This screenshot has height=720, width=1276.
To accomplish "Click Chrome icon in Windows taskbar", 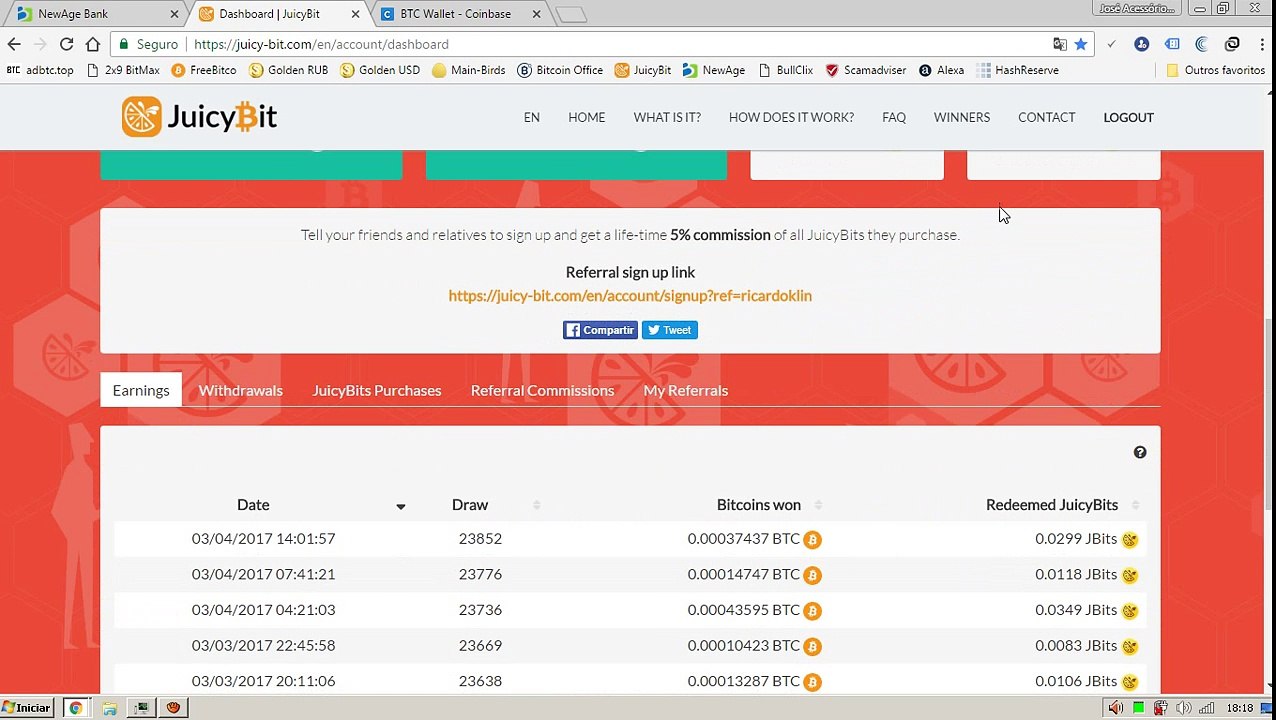I will 75,708.
